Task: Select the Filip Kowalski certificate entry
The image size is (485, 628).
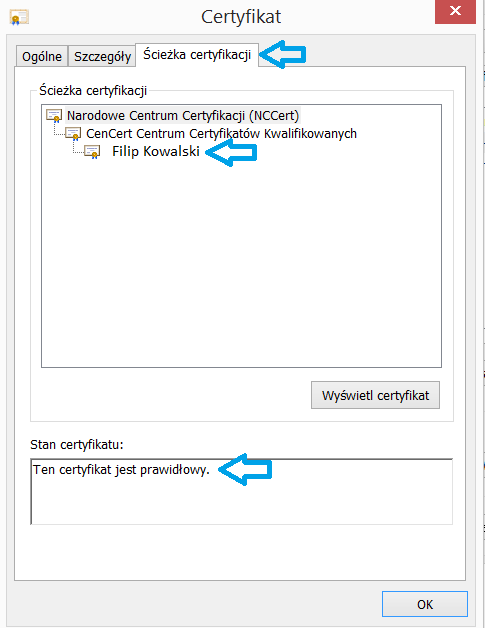Action: pos(156,151)
